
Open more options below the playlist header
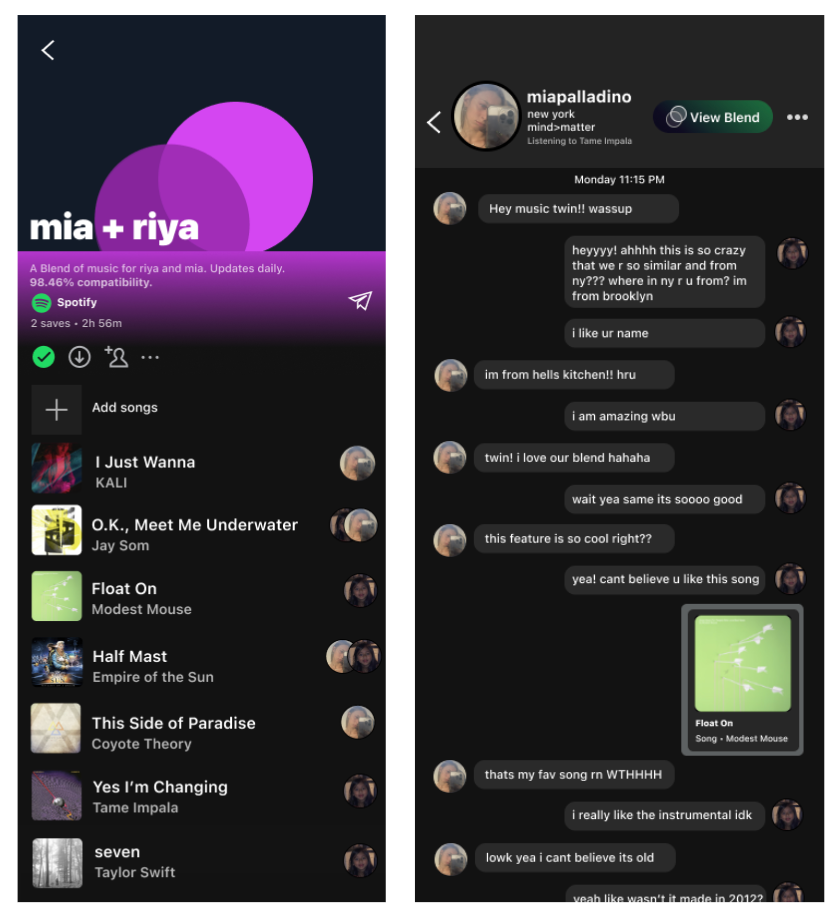(150, 357)
